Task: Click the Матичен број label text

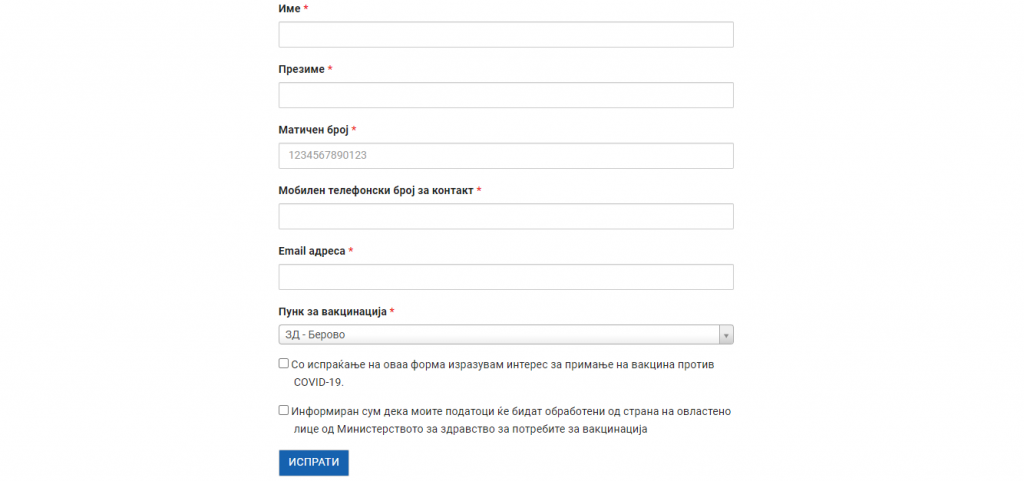Action: tap(313, 130)
